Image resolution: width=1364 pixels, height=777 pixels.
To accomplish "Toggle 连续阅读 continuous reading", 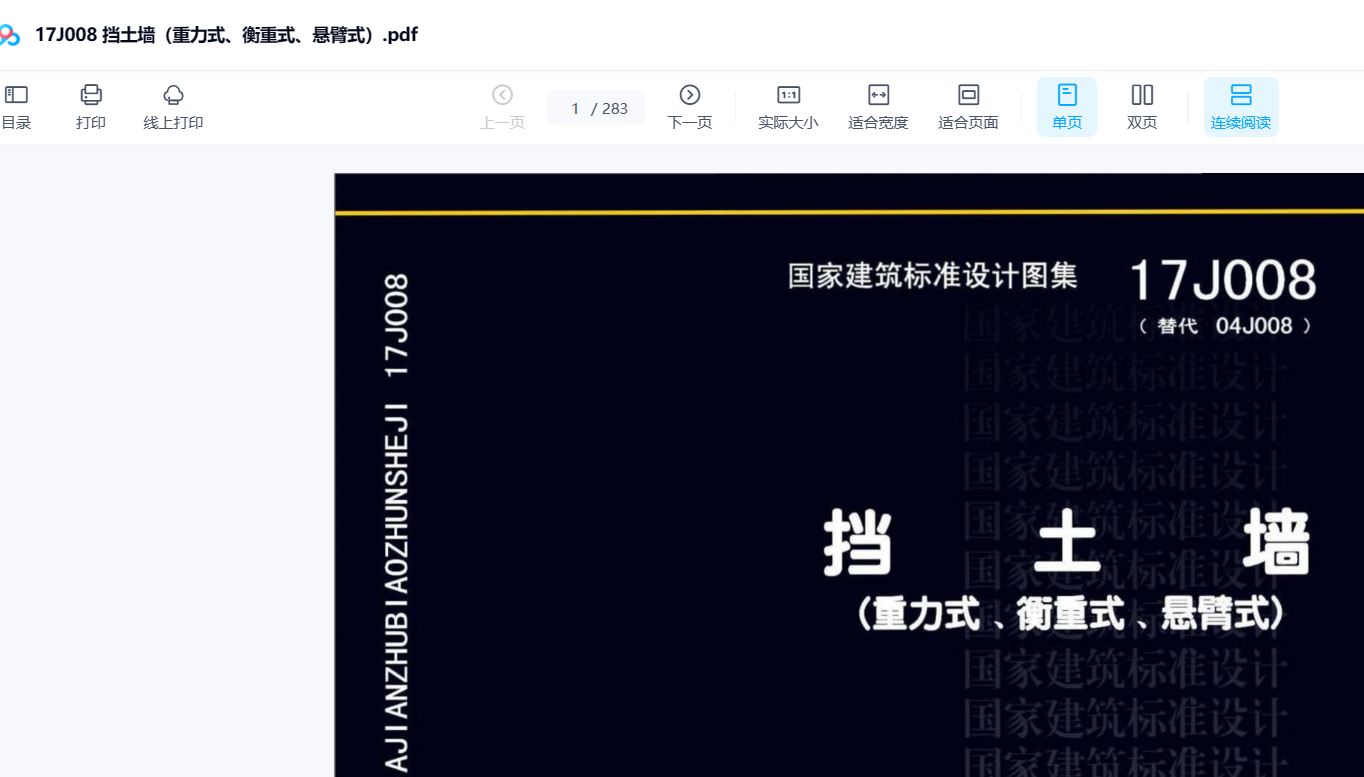I will point(1241,107).
